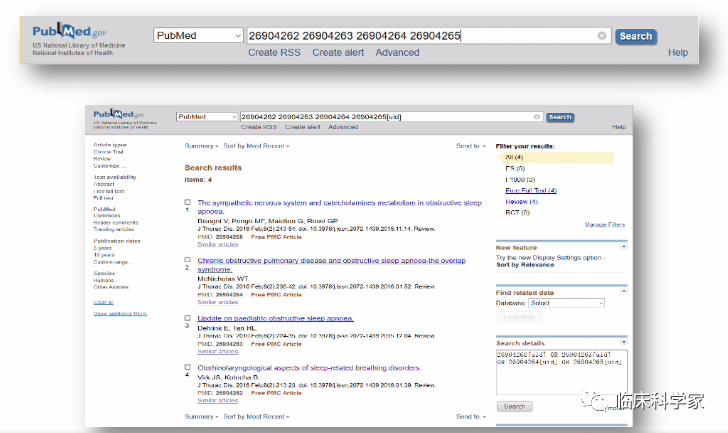Select the Free full text sidebar filter
This screenshot has width=728, height=433.
109,191
